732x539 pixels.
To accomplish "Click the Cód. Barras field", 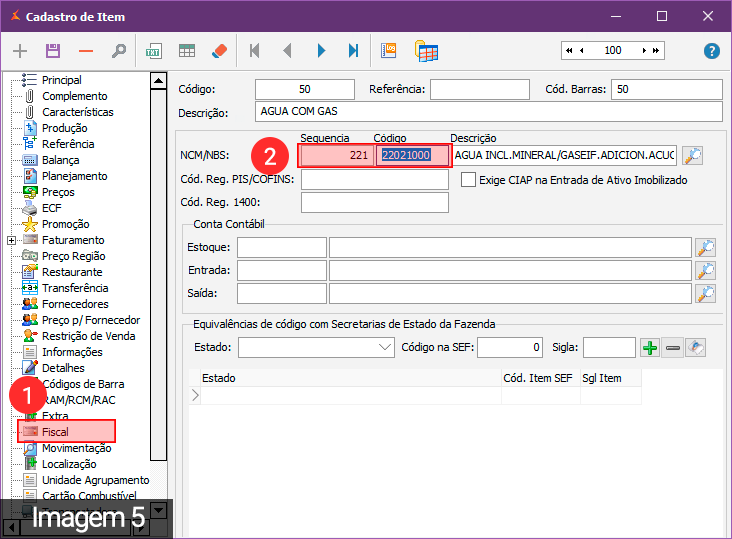I will click(667, 89).
